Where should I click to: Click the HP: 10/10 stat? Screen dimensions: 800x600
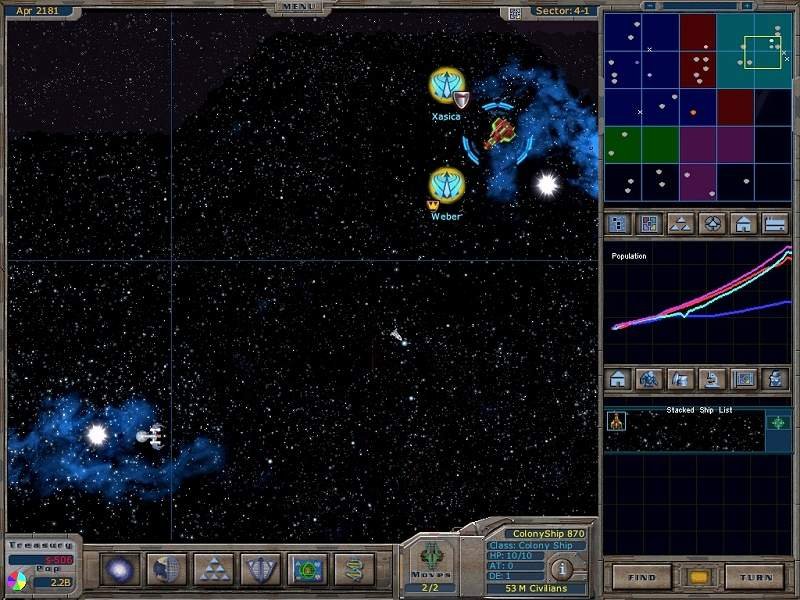510,556
